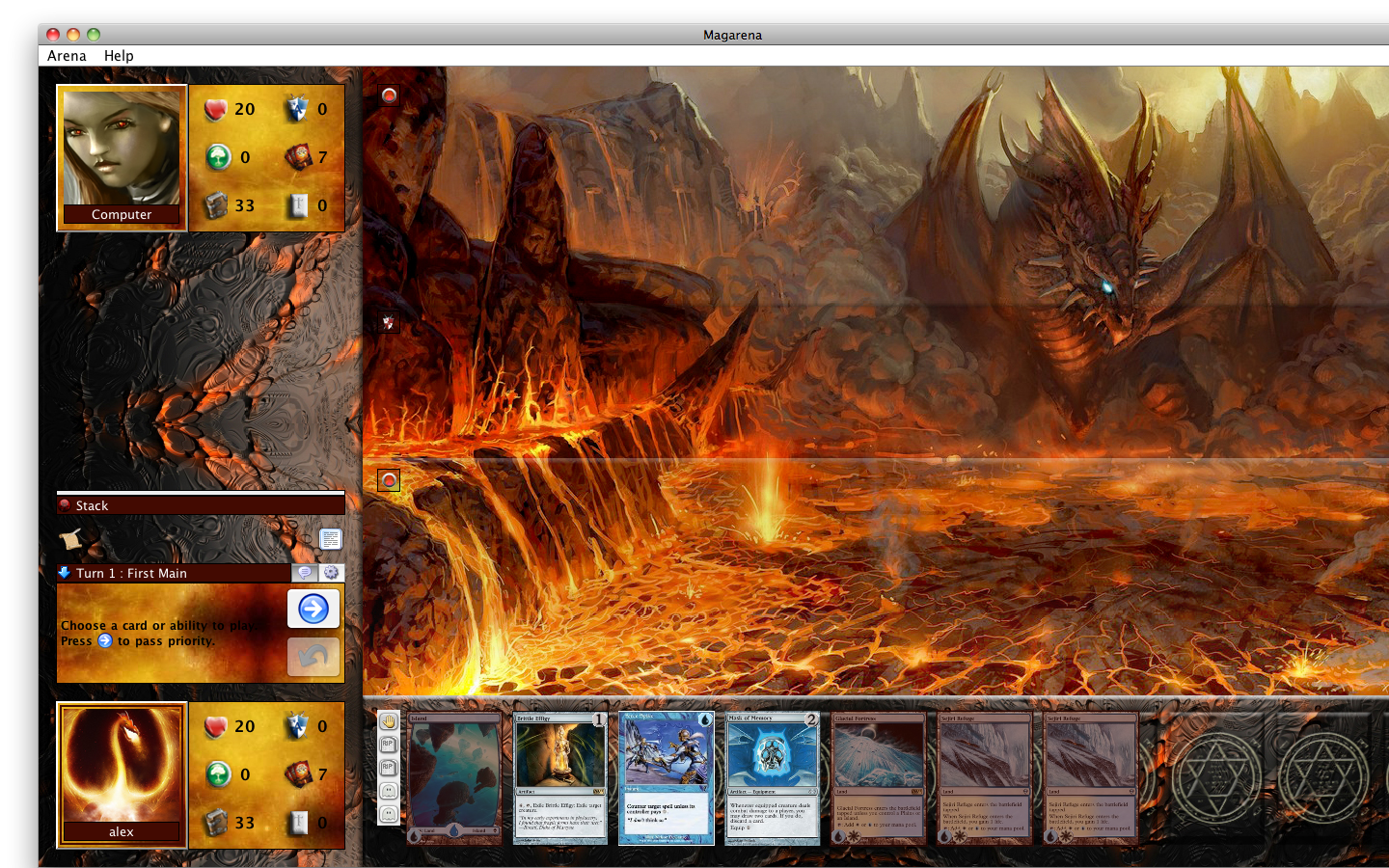Open the message log scroll icon

69,539
